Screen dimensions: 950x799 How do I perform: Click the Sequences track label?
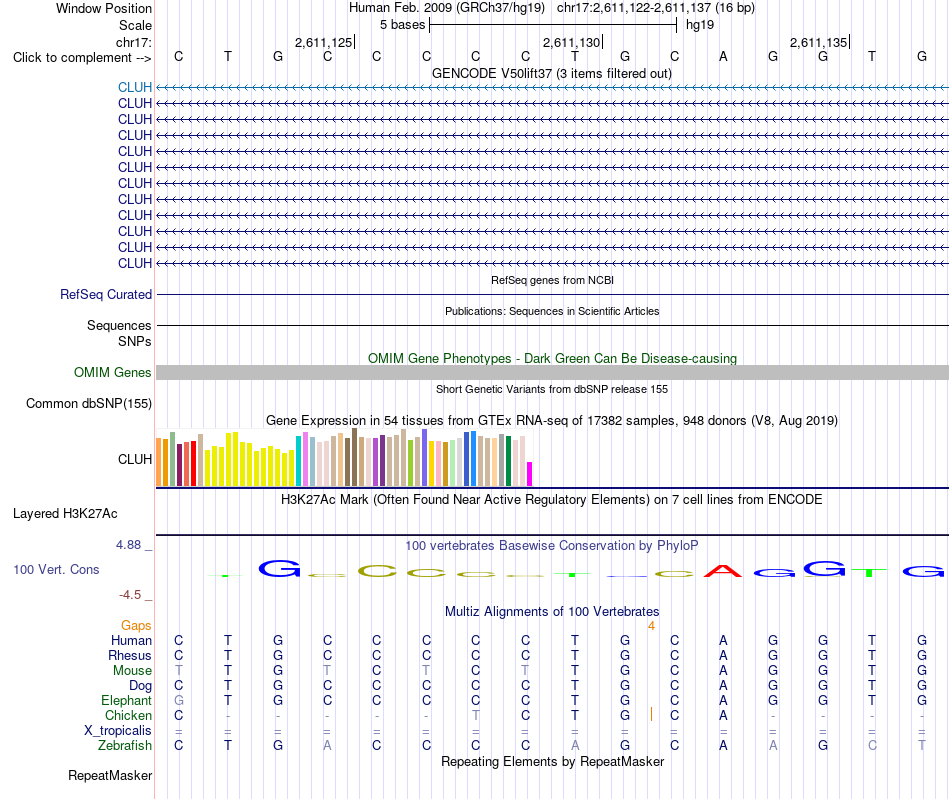pos(119,325)
